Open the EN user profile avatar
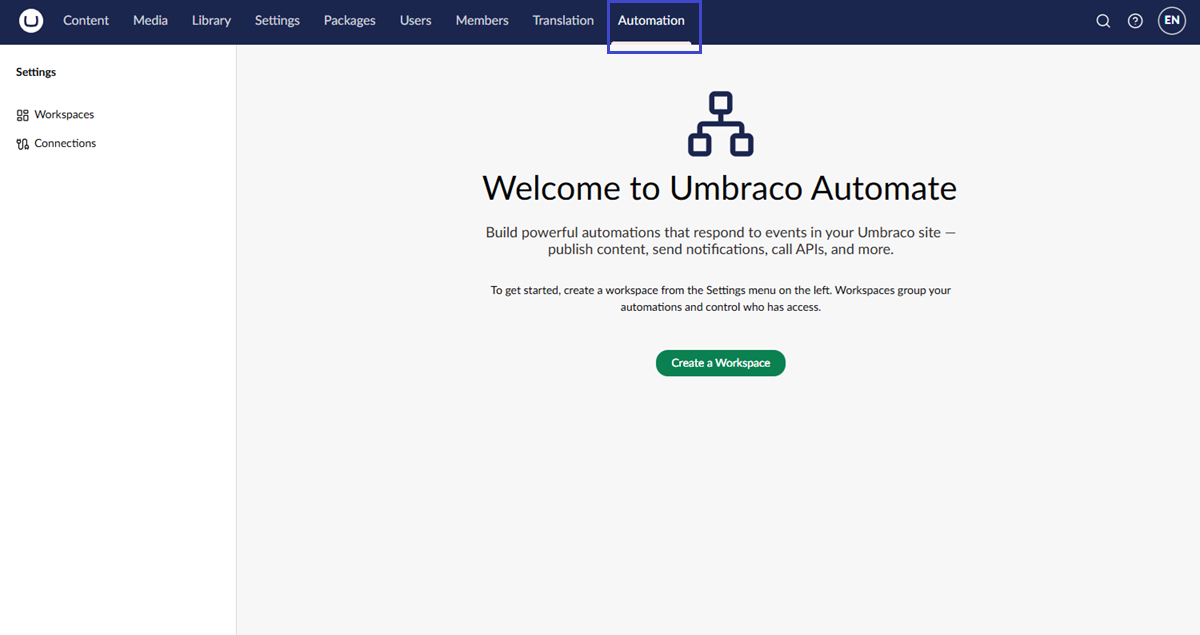Viewport: 1200px width, 635px height. pyautogui.click(x=1172, y=20)
